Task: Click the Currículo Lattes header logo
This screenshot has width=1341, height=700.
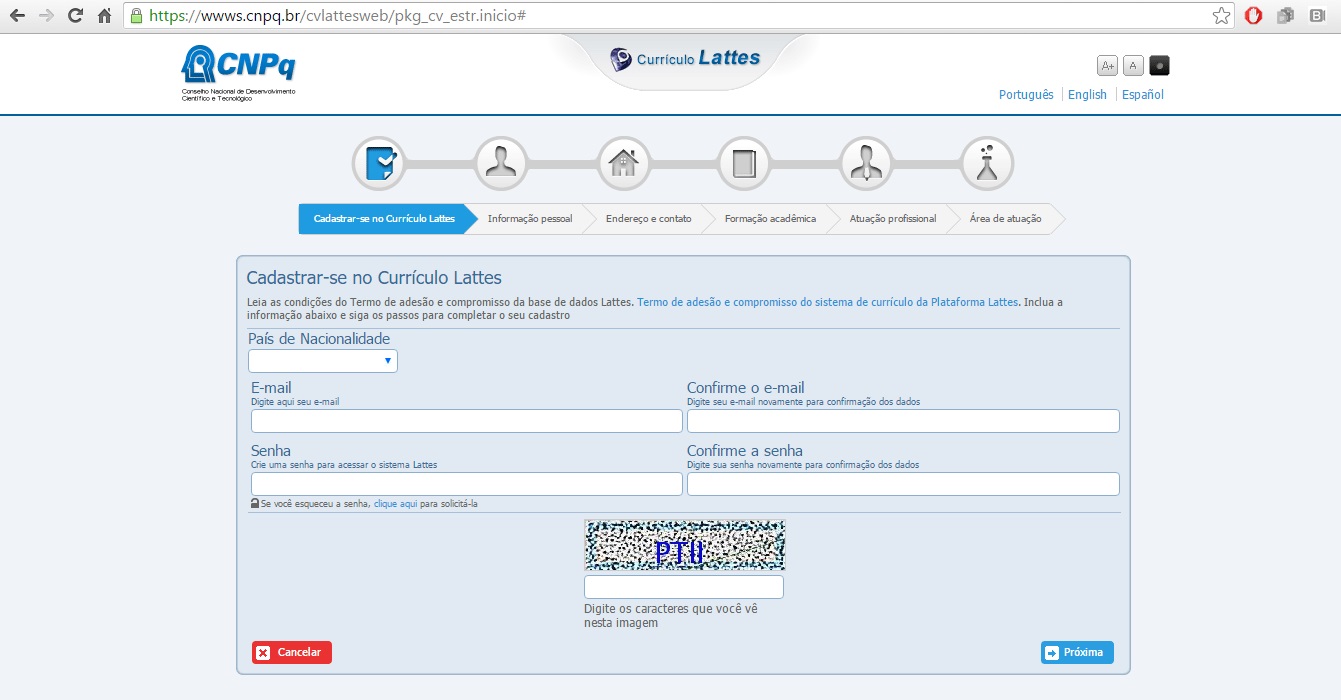Action: click(x=686, y=59)
